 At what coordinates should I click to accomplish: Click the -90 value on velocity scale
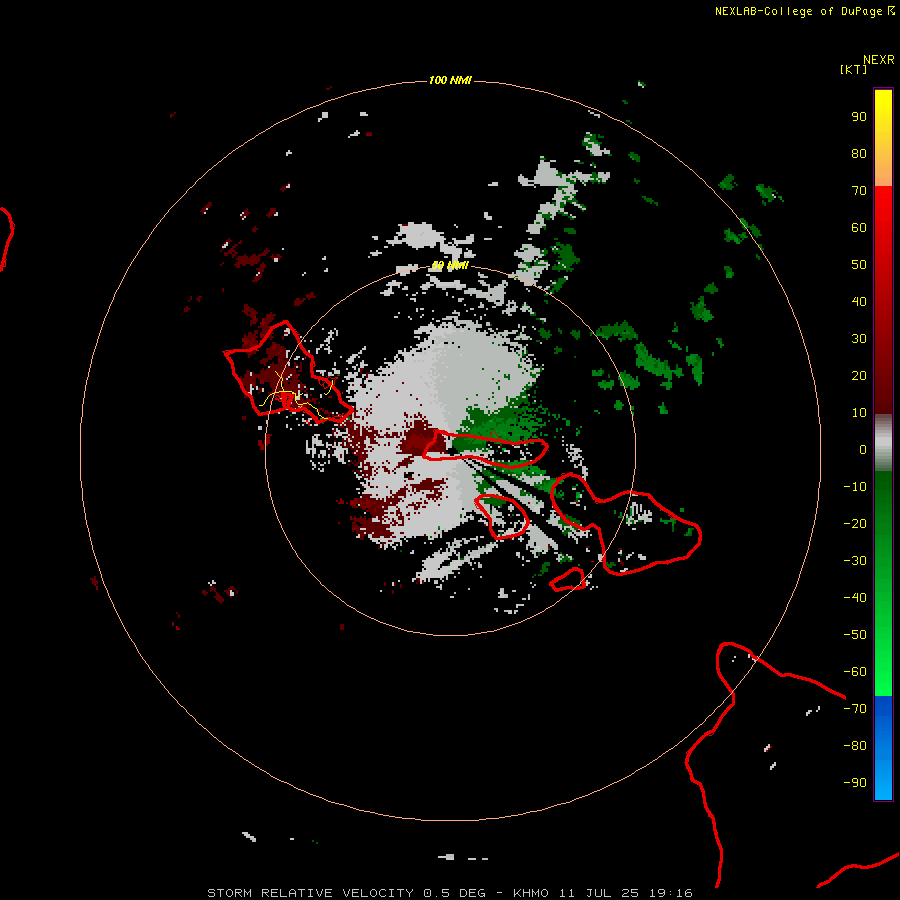coord(855,783)
